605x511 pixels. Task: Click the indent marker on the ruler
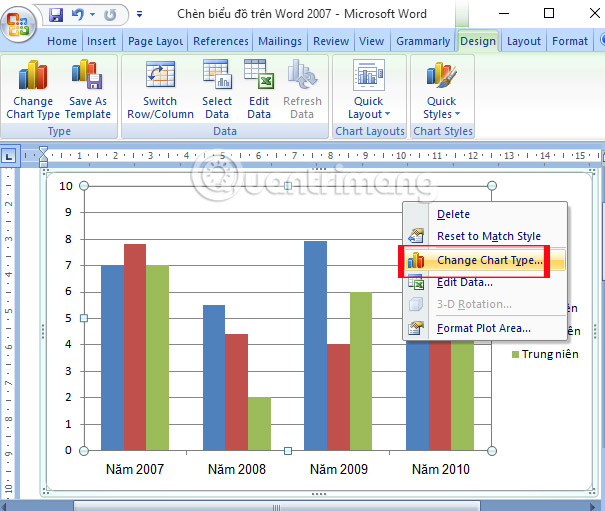tap(44, 156)
